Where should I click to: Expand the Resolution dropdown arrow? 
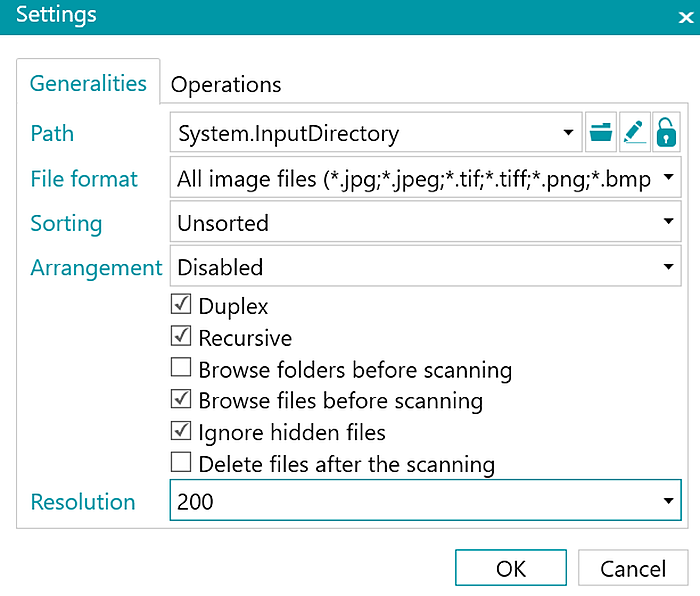pos(668,501)
